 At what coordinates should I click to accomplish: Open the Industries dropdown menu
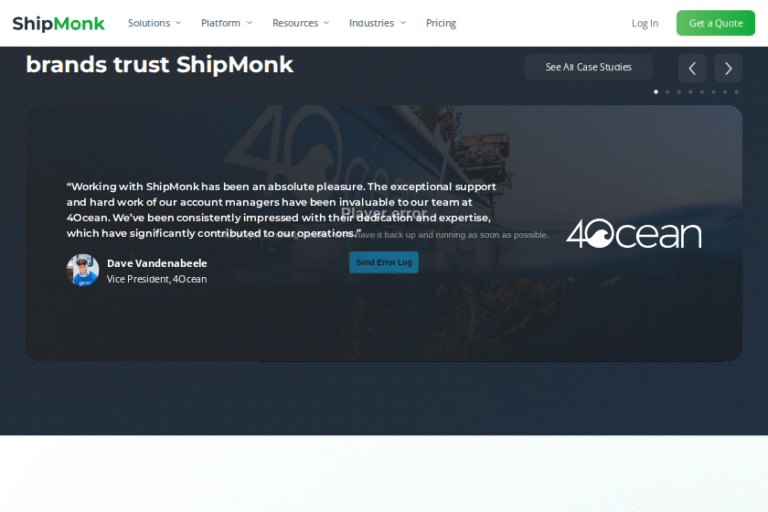(x=377, y=23)
